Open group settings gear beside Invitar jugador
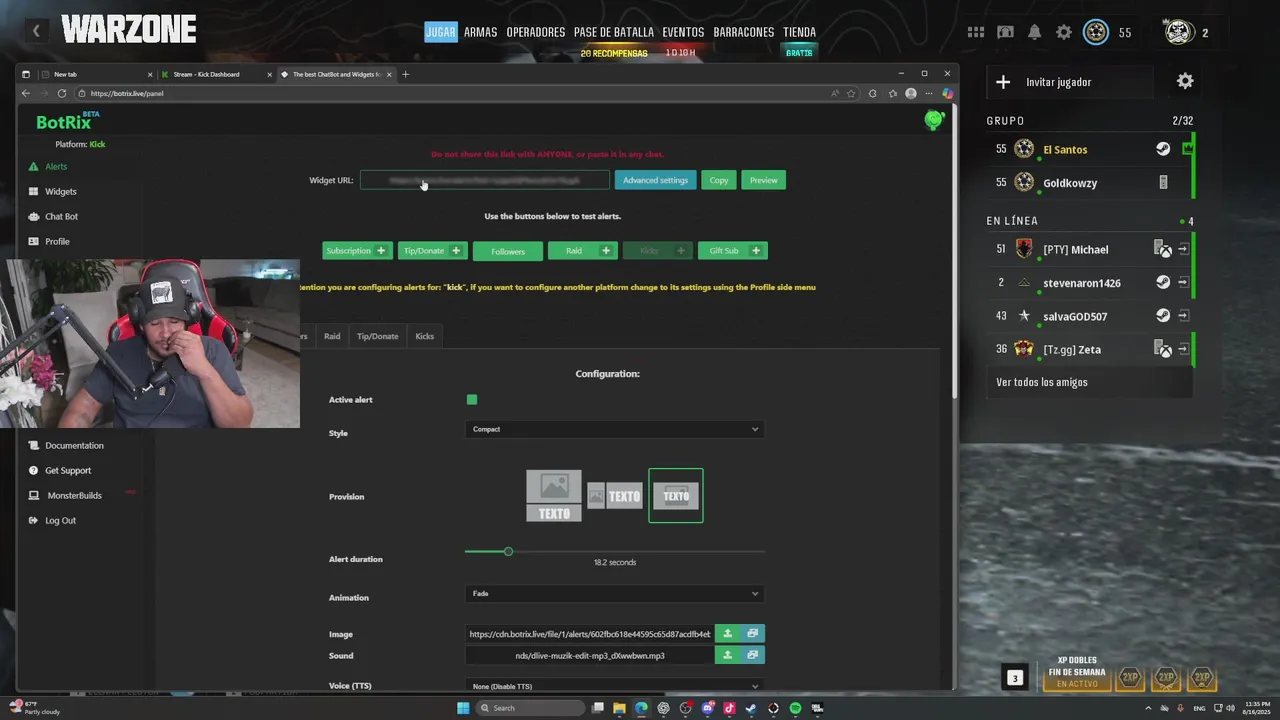This screenshot has height=720, width=1280. (1185, 81)
